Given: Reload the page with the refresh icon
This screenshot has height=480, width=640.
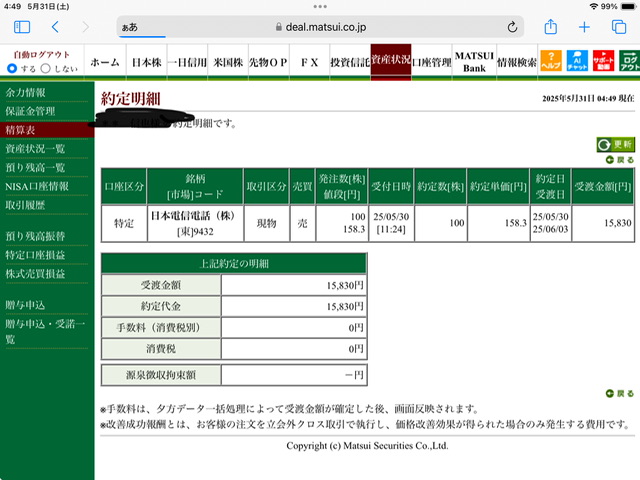Looking at the screenshot, I should (x=512, y=27).
